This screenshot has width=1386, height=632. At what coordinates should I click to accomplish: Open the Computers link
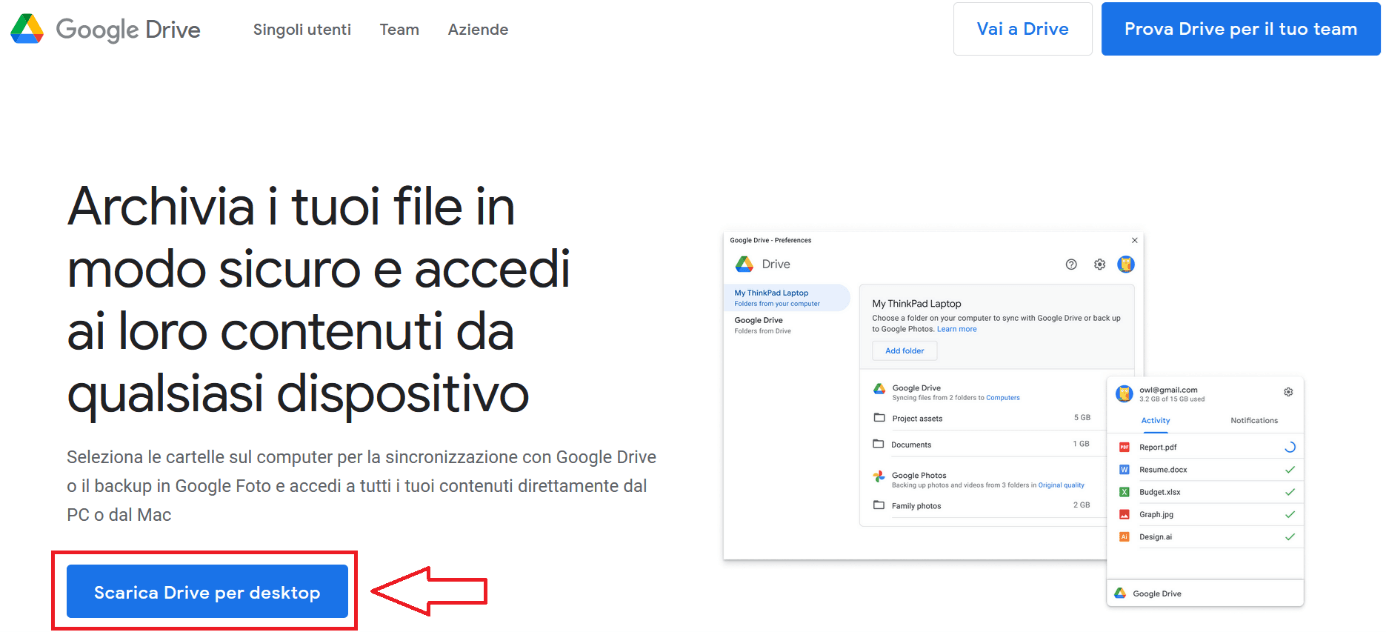click(1003, 398)
